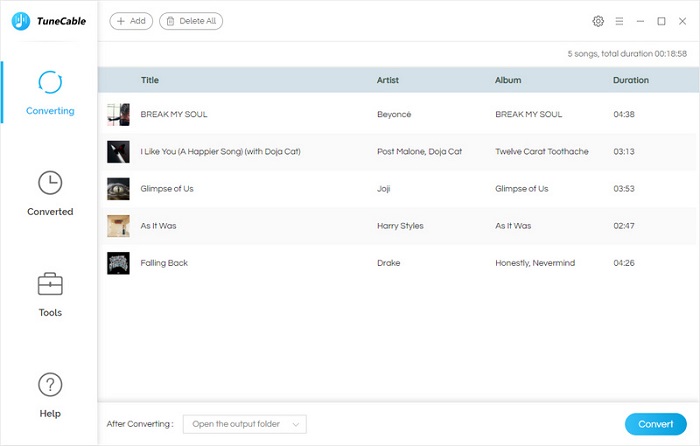Click album Twelve Carat Toothache
This screenshot has height=446, width=700.
tap(542, 151)
